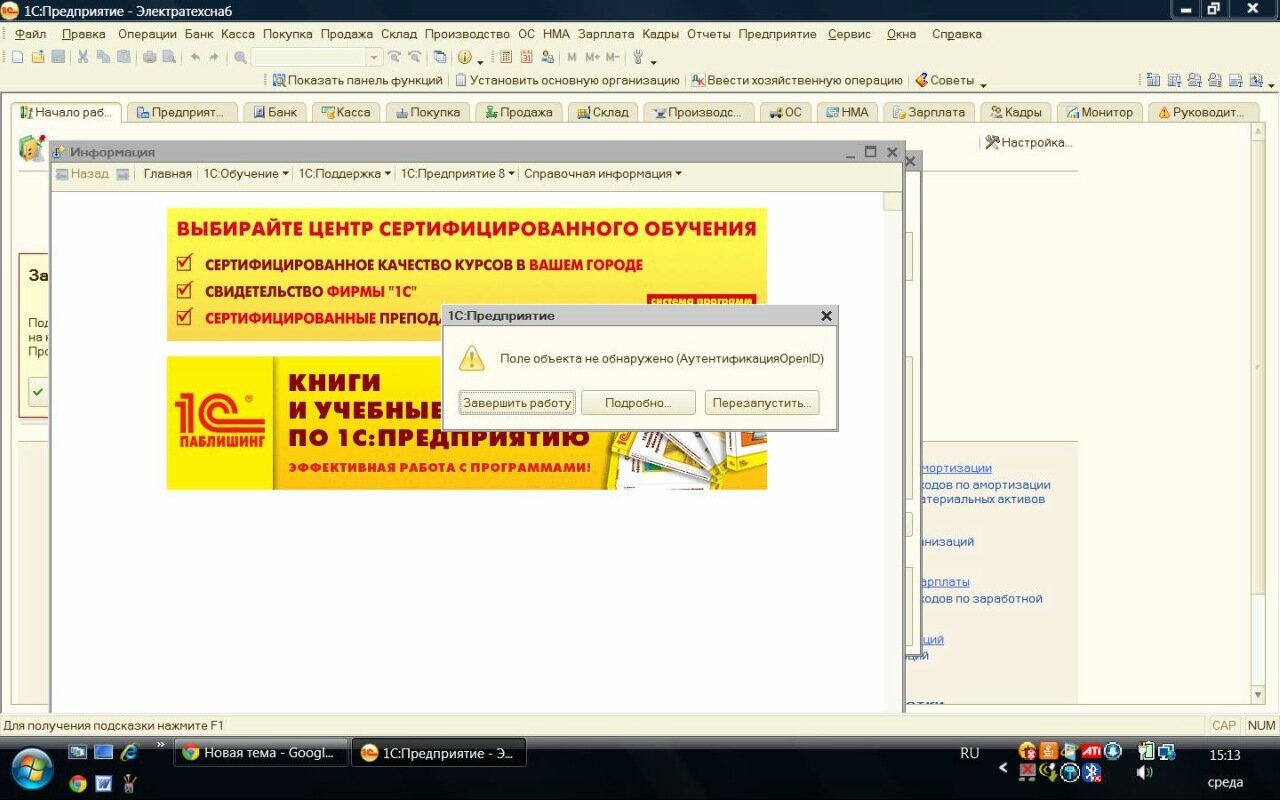
Task: Click the 1С Паблишинг books banner
Action: [467, 423]
